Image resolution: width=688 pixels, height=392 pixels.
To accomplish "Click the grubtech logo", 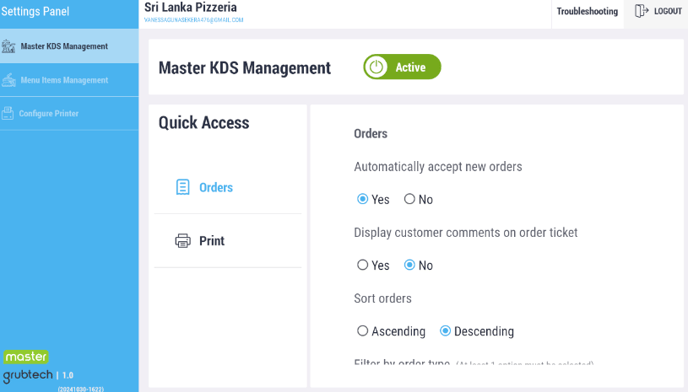I will coord(28,375).
